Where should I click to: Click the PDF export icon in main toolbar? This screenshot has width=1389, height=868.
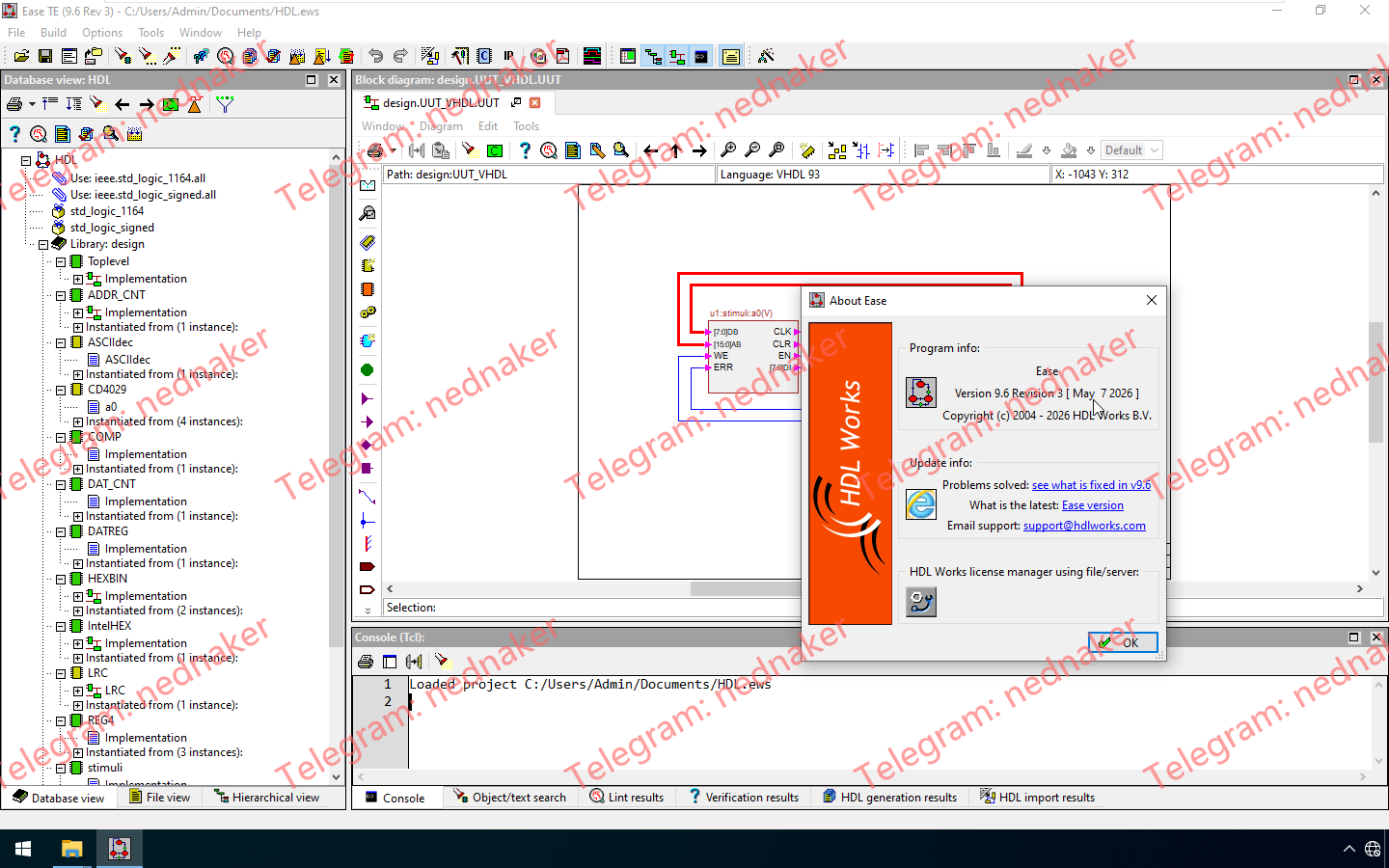[x=562, y=56]
